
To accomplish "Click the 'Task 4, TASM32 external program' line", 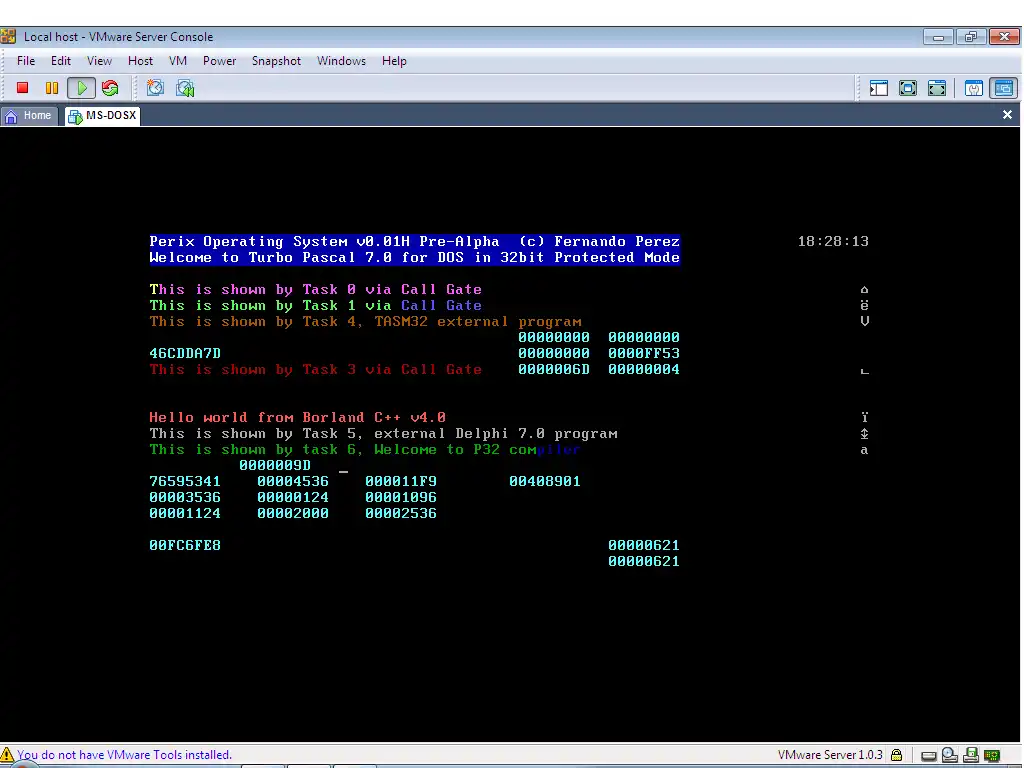I will coord(365,321).
